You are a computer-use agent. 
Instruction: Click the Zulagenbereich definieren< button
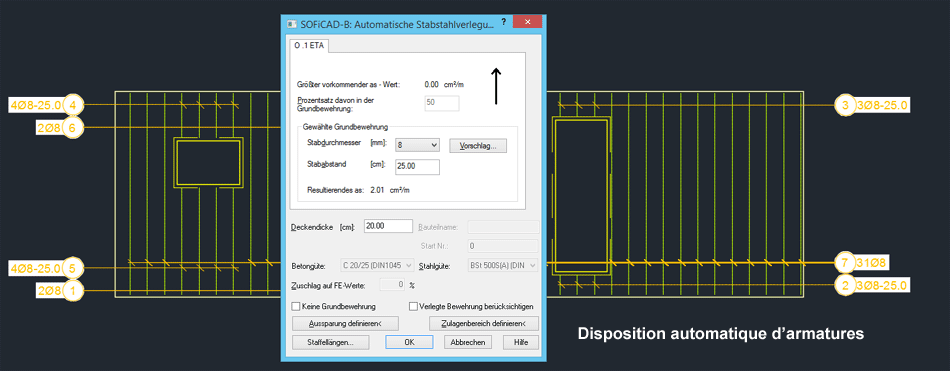point(483,324)
